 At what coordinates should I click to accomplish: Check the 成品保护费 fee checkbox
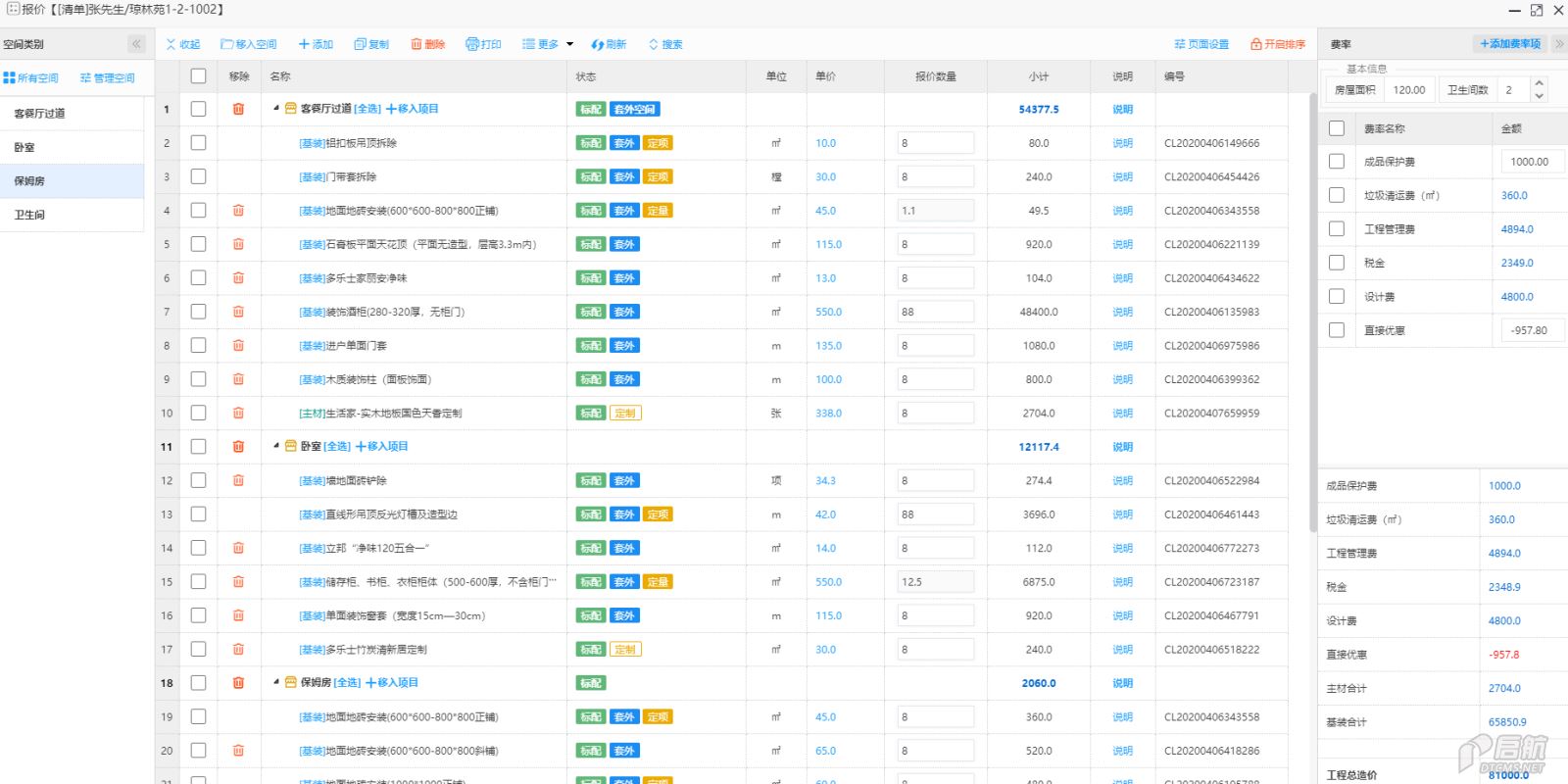[x=1337, y=161]
